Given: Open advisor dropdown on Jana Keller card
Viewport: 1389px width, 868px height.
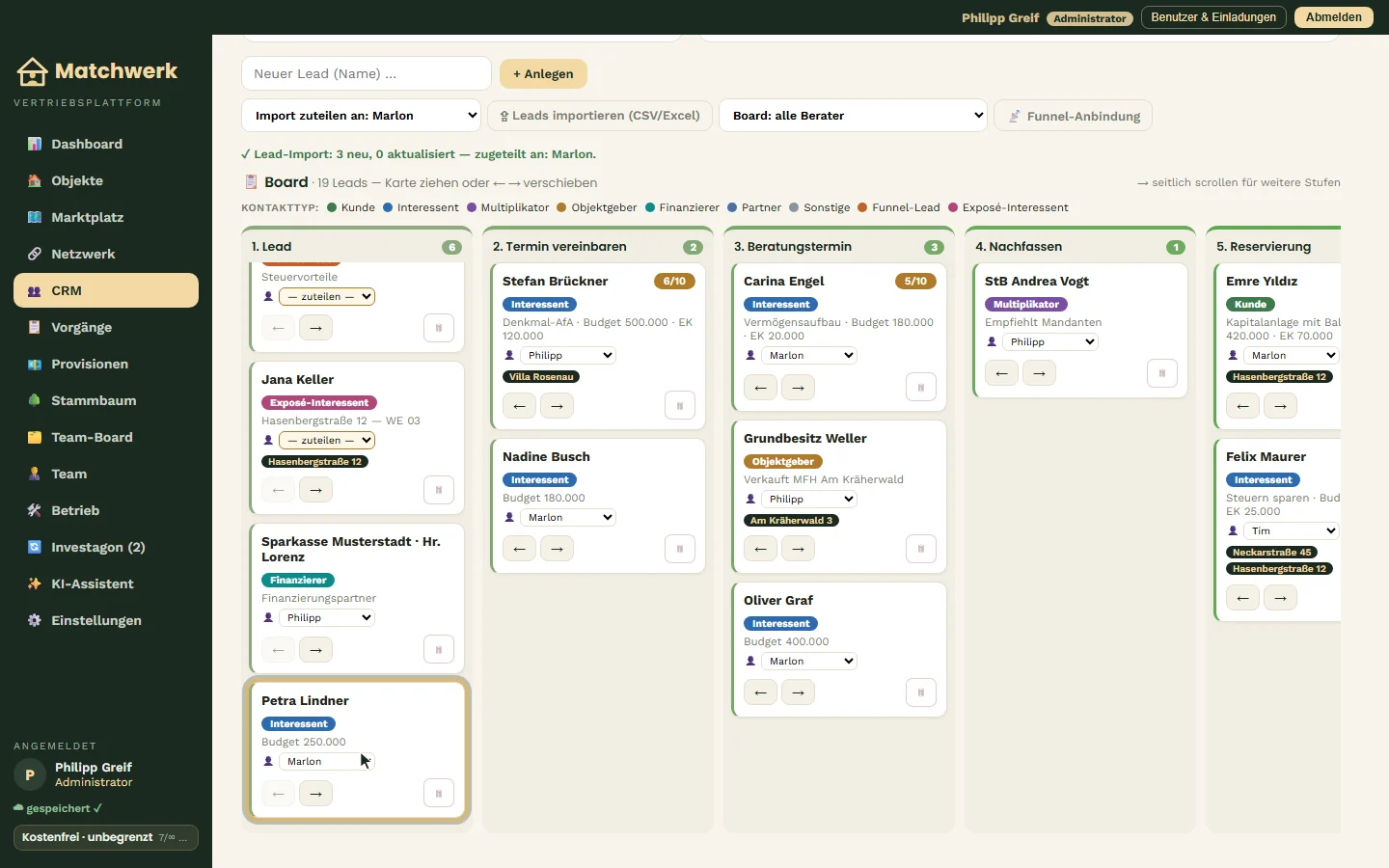Looking at the screenshot, I should point(327,440).
